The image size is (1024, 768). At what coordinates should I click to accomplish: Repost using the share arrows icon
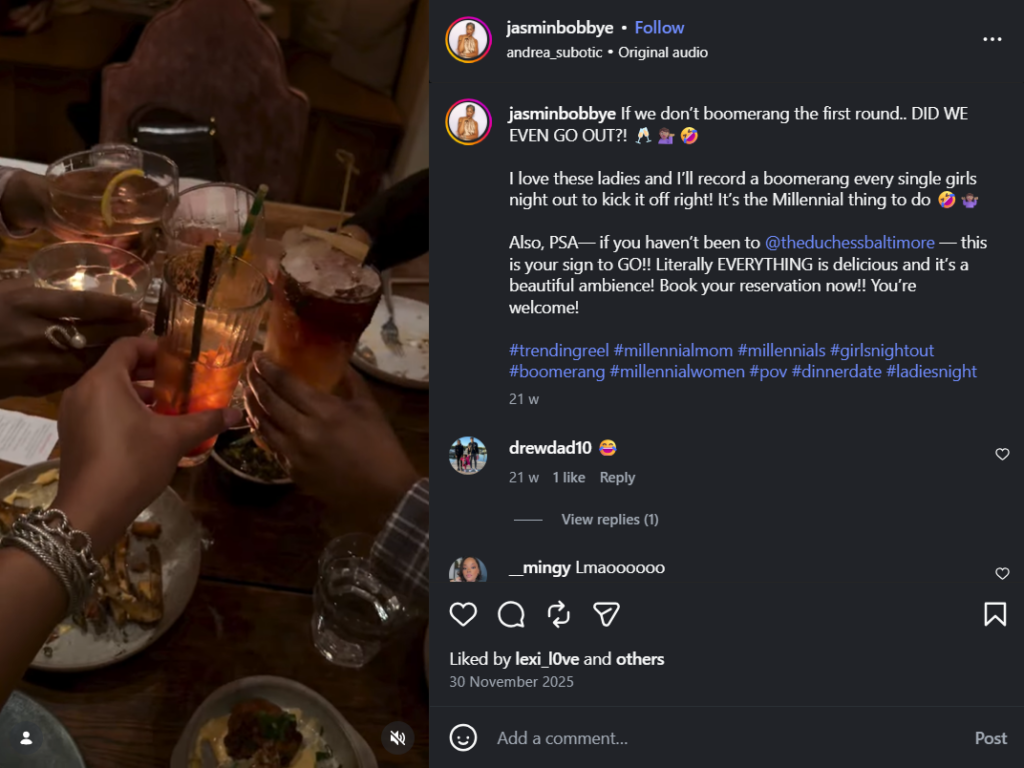(559, 614)
